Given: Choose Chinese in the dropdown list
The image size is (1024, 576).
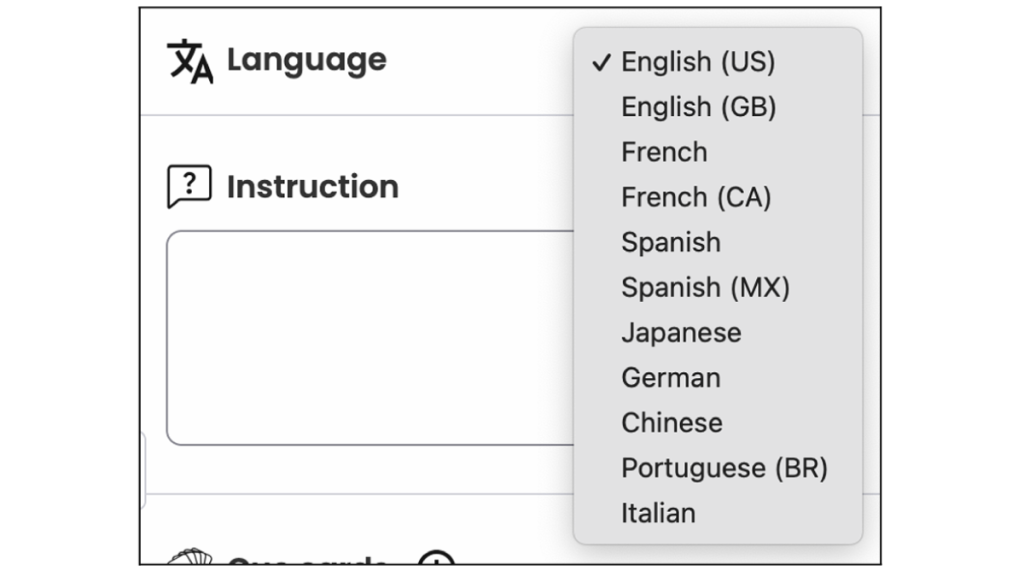Looking at the screenshot, I should point(671,423).
